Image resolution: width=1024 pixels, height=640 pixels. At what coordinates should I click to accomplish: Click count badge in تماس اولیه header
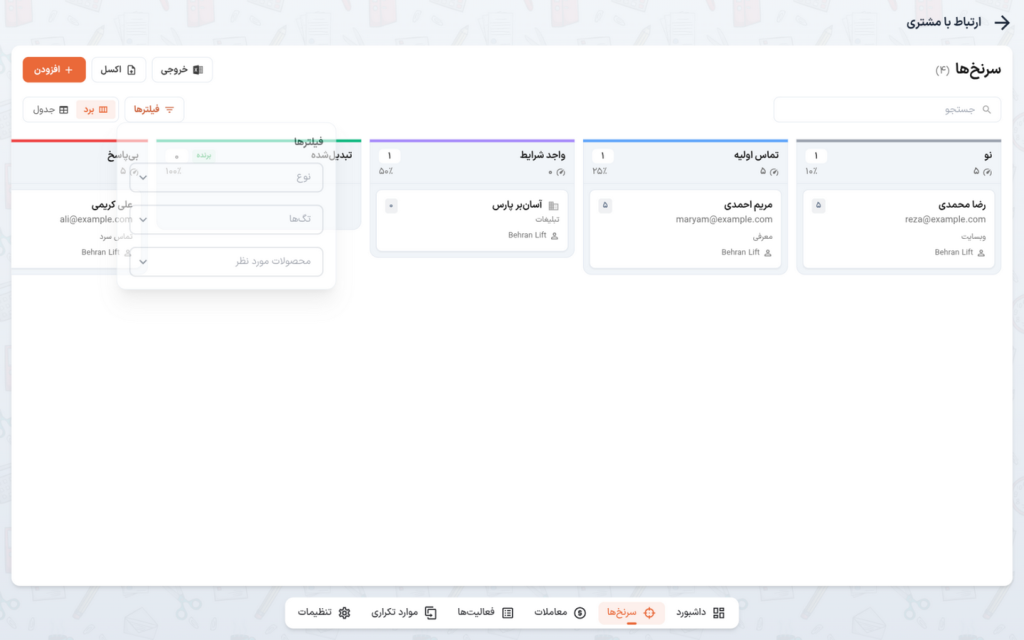point(602,155)
